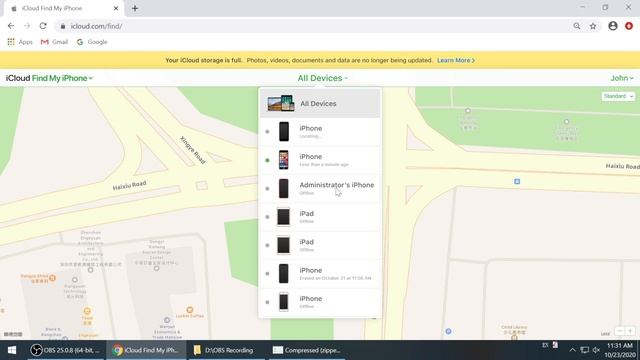Zoom out the map with minus

[620, 331]
